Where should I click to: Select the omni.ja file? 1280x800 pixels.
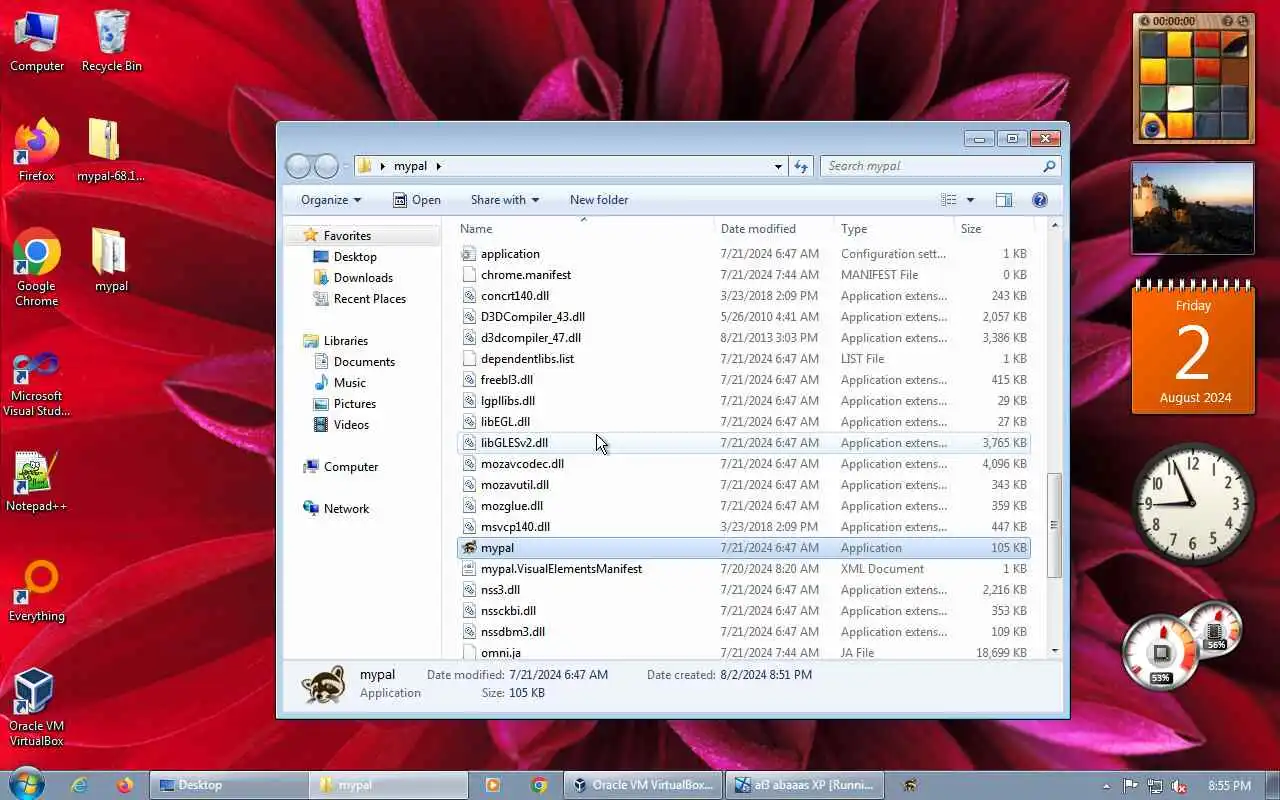tap(743, 652)
